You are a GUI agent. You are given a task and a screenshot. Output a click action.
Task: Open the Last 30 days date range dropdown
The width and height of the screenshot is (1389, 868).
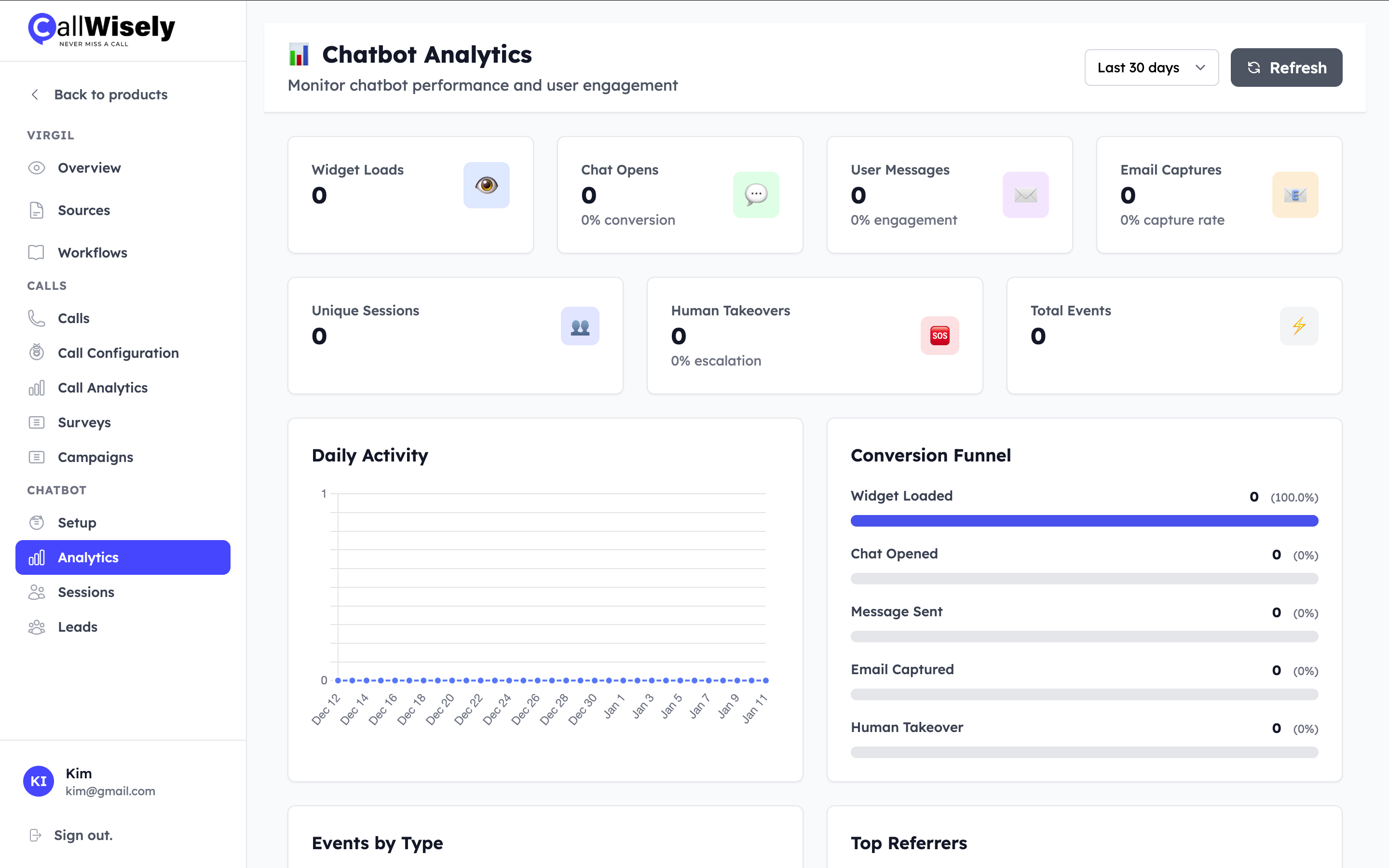click(x=1151, y=67)
